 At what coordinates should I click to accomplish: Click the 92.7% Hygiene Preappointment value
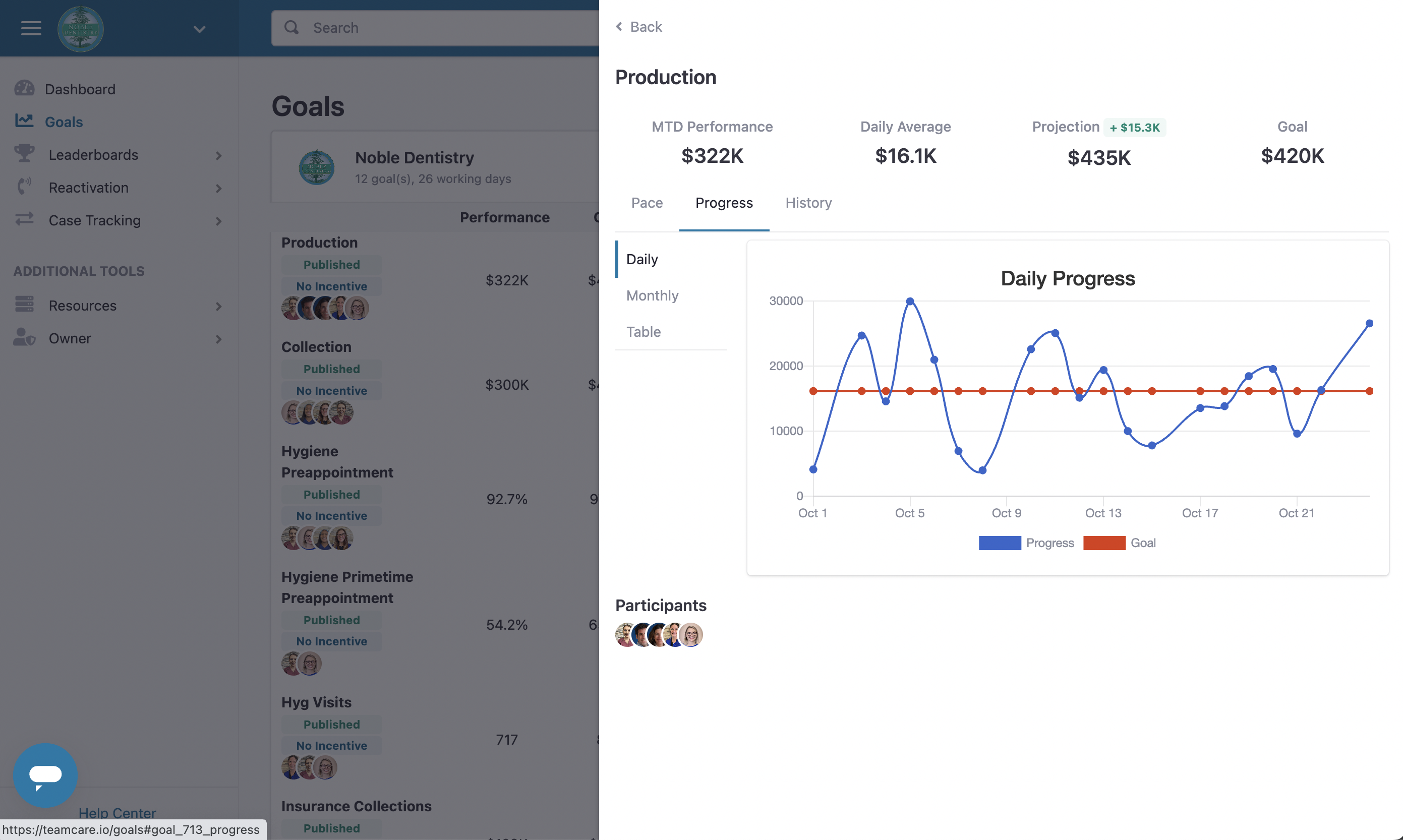[x=507, y=499]
